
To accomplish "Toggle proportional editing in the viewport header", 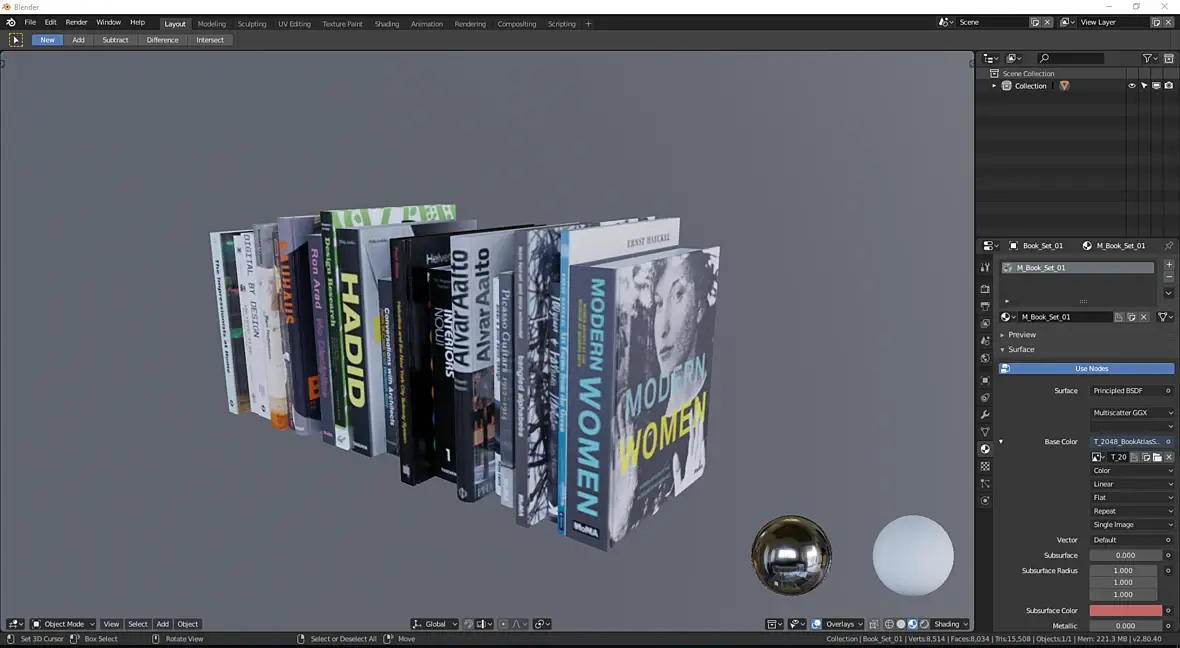I will (x=503, y=624).
